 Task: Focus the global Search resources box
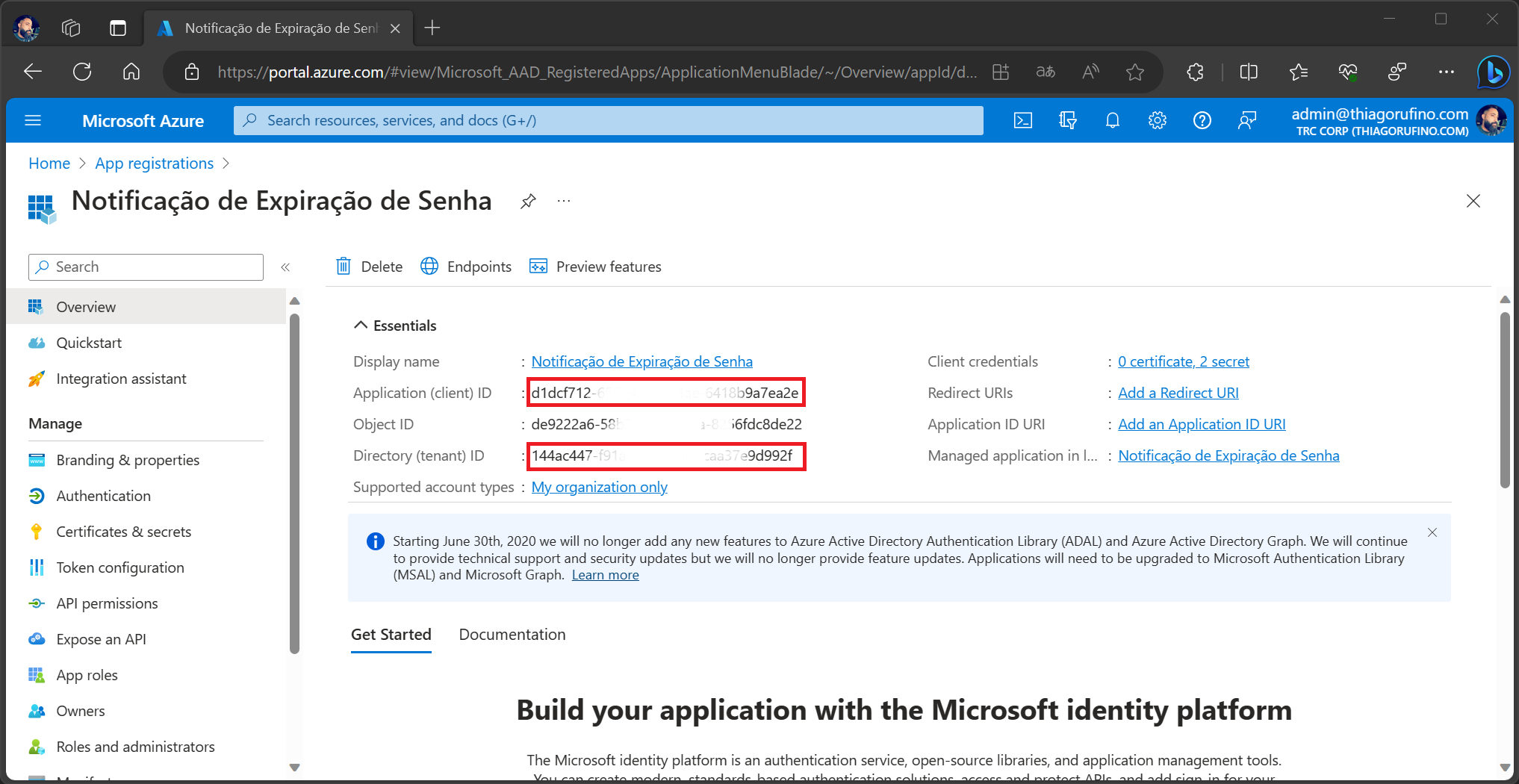[608, 120]
